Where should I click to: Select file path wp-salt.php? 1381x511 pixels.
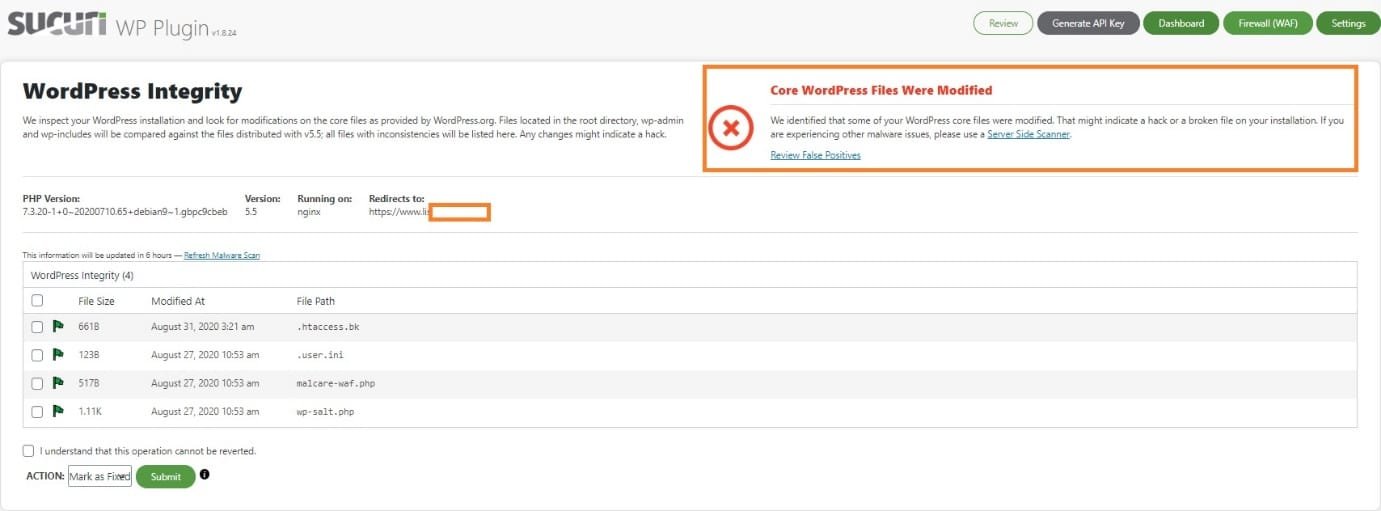point(325,411)
